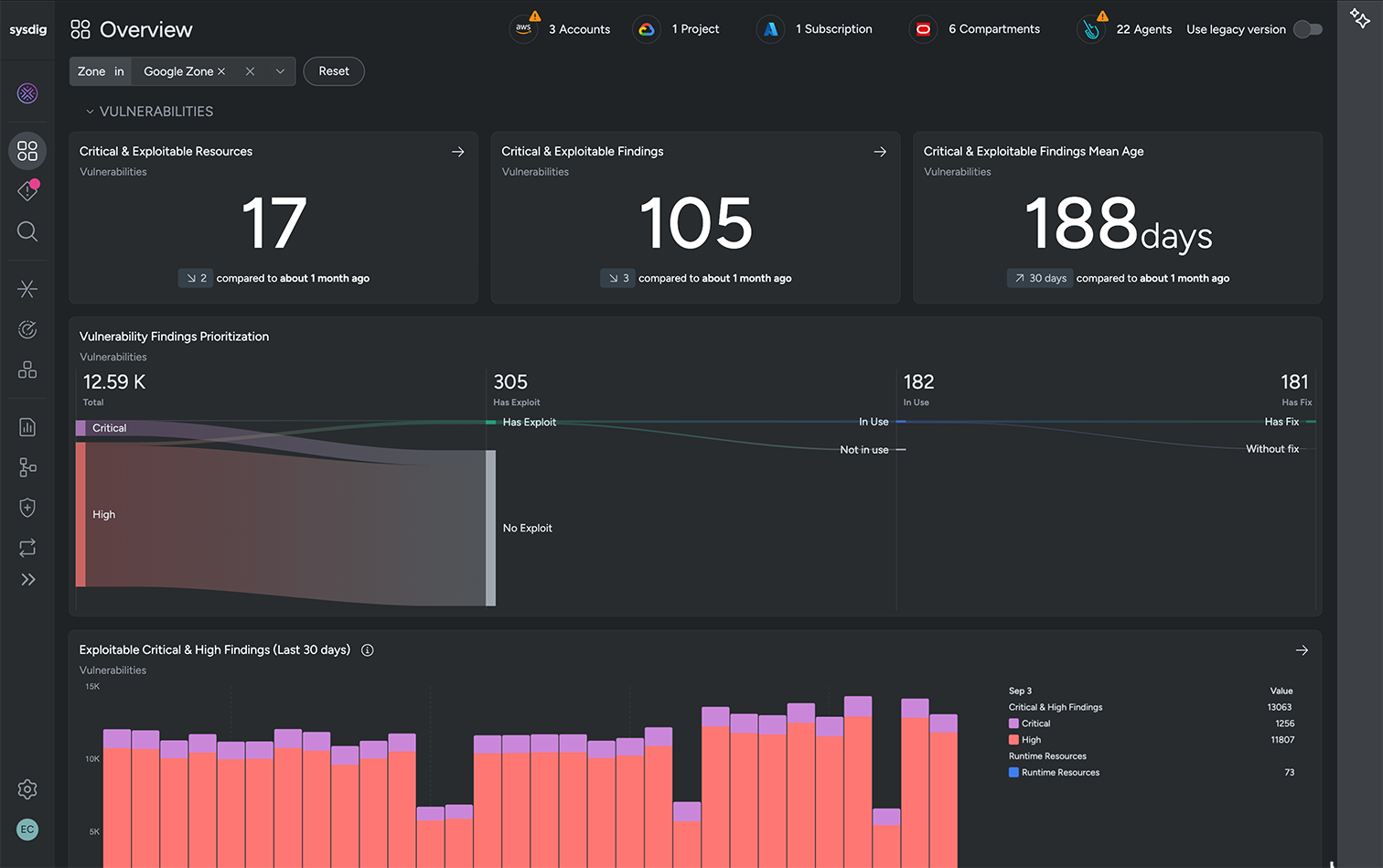Remove the Google Zone chip
The height and width of the screenshot is (868, 1383).
click(221, 71)
